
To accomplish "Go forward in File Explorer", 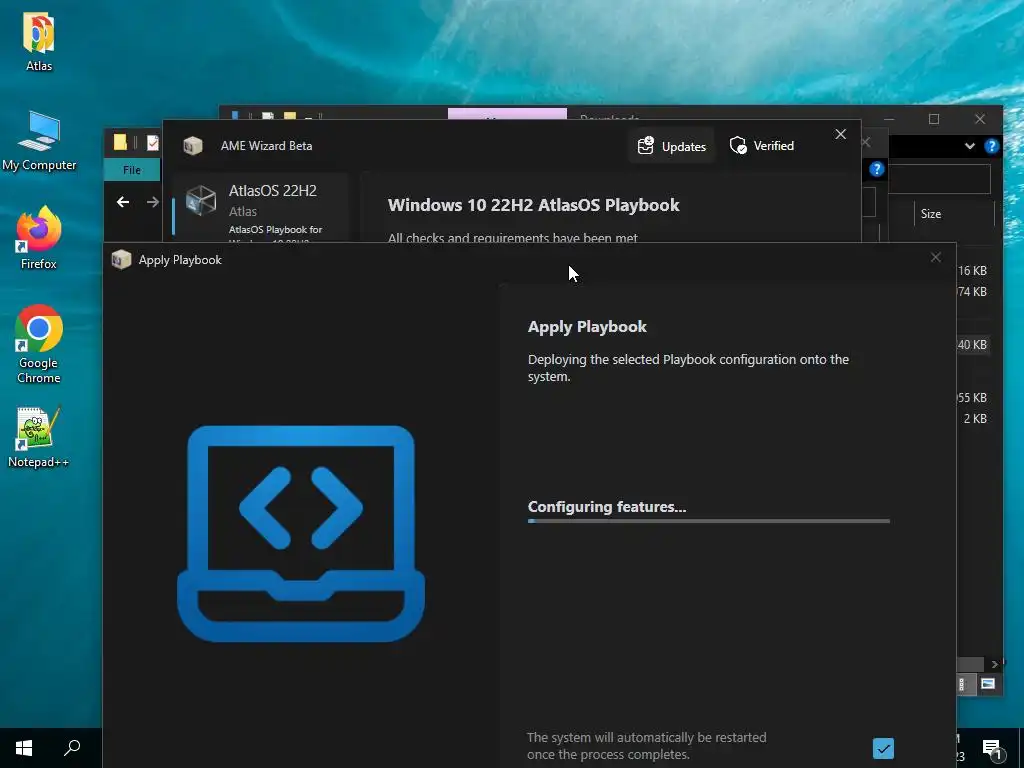I will 153,202.
